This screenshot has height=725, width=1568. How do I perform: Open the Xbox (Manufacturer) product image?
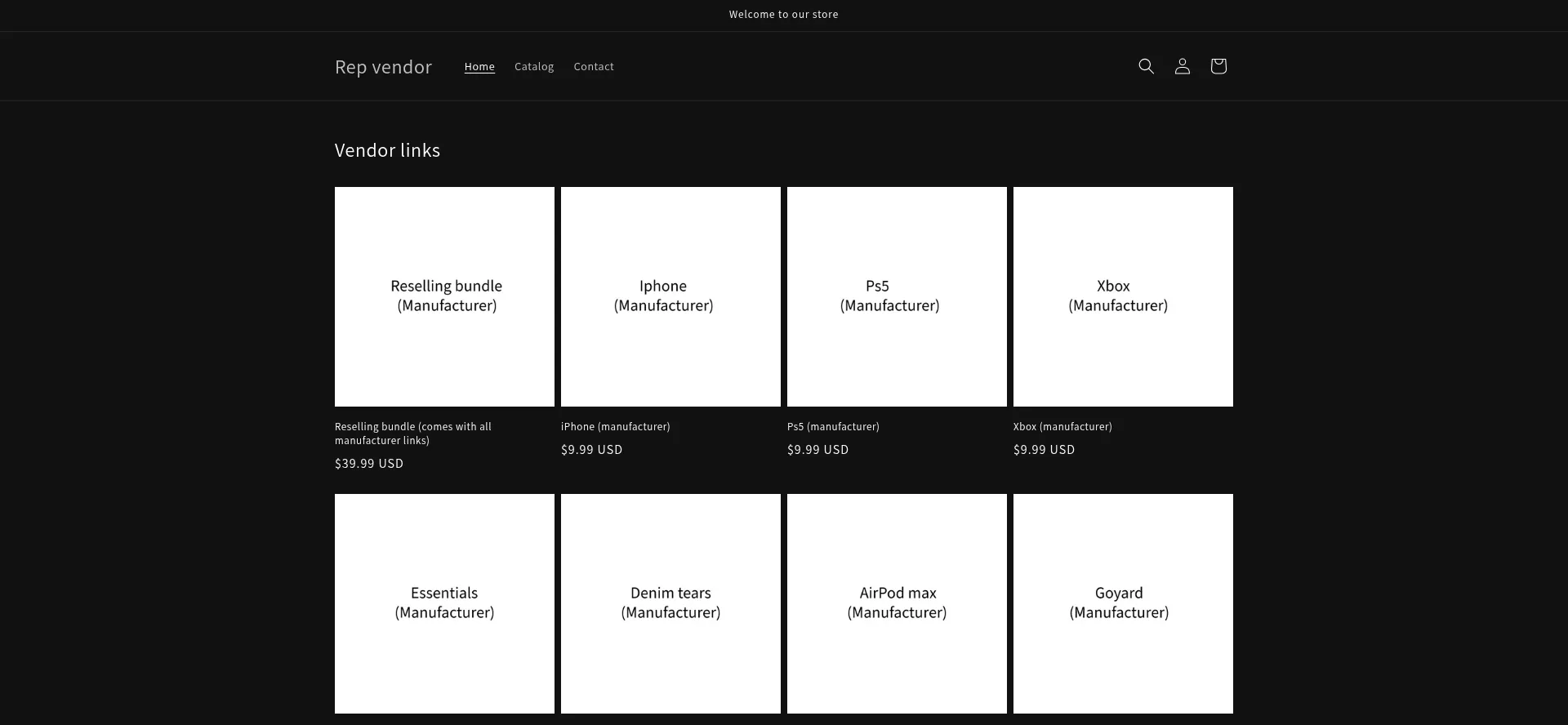point(1123,296)
